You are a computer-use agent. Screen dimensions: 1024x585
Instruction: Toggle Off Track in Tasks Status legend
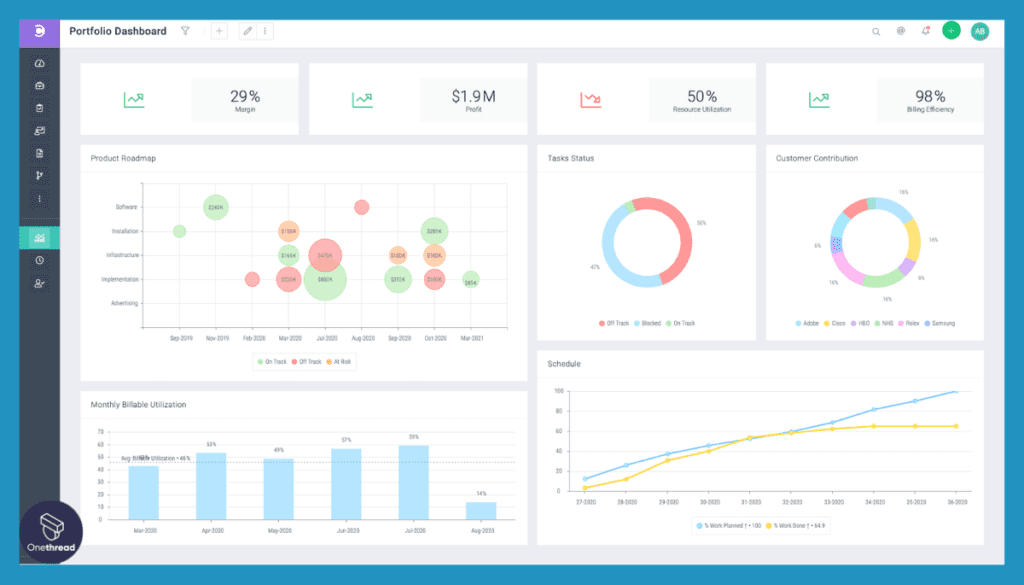614,323
